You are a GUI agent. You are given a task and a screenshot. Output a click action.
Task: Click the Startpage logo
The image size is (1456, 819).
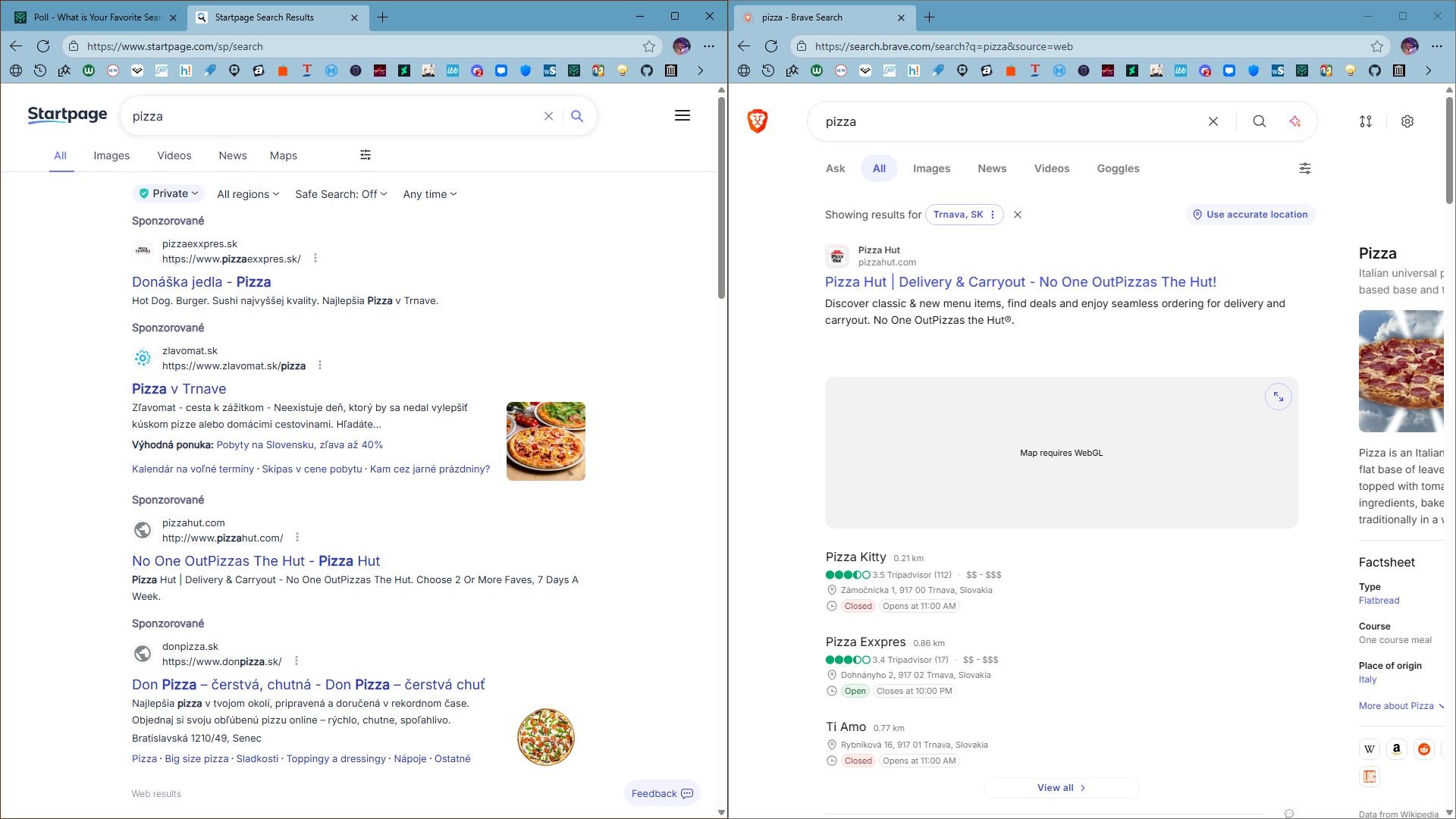pyautogui.click(x=67, y=115)
